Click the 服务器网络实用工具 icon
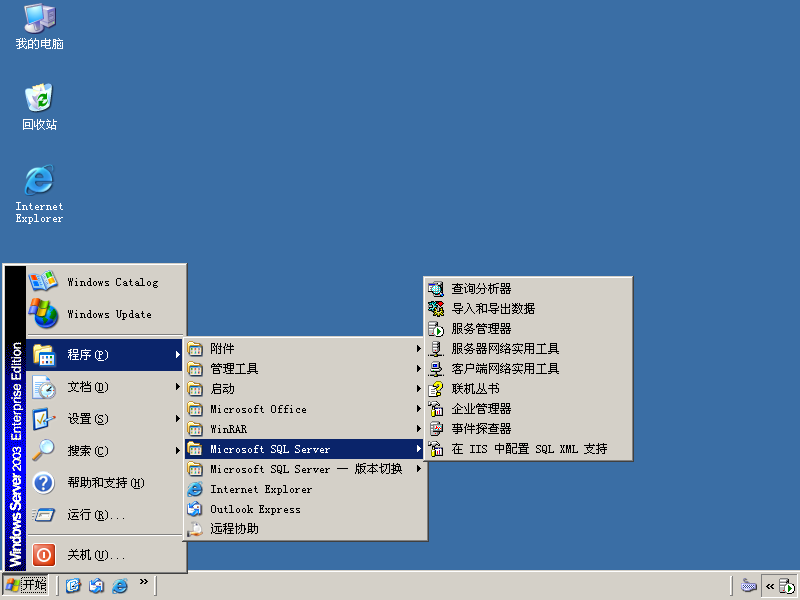Image resolution: width=800 pixels, height=600 pixels. point(436,349)
